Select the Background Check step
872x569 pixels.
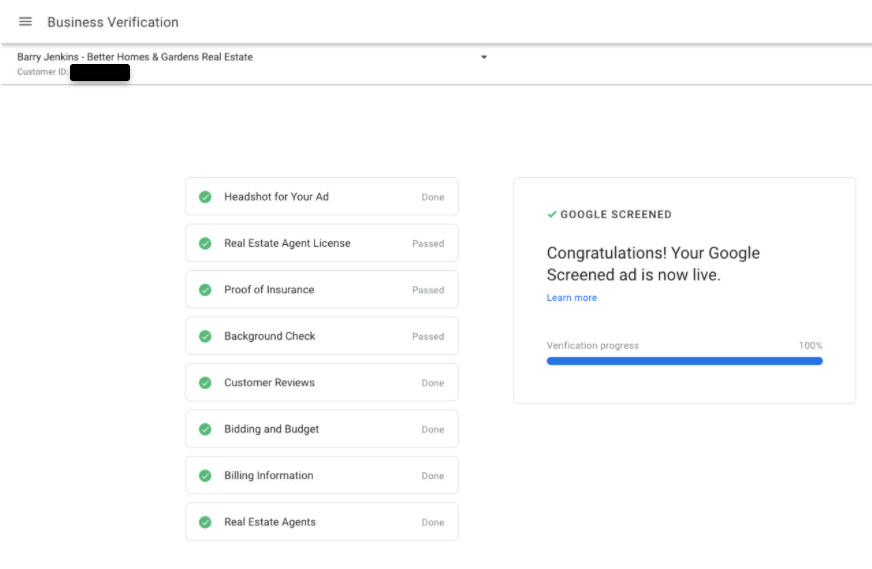[x=321, y=336]
